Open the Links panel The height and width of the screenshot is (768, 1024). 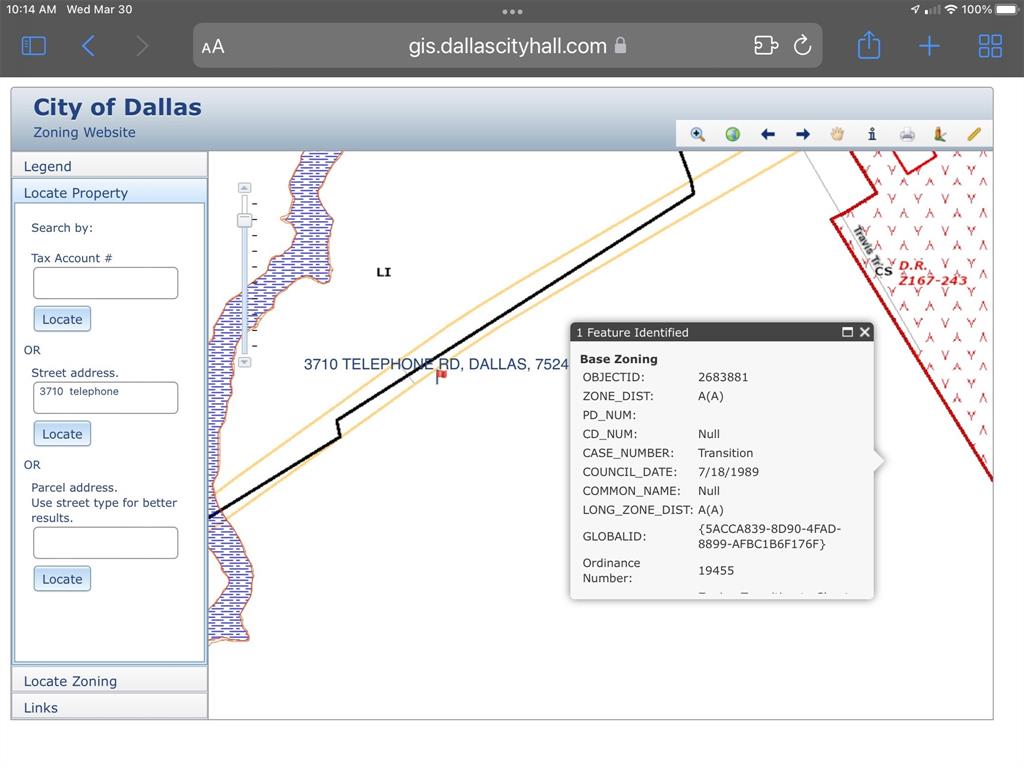click(x=109, y=707)
